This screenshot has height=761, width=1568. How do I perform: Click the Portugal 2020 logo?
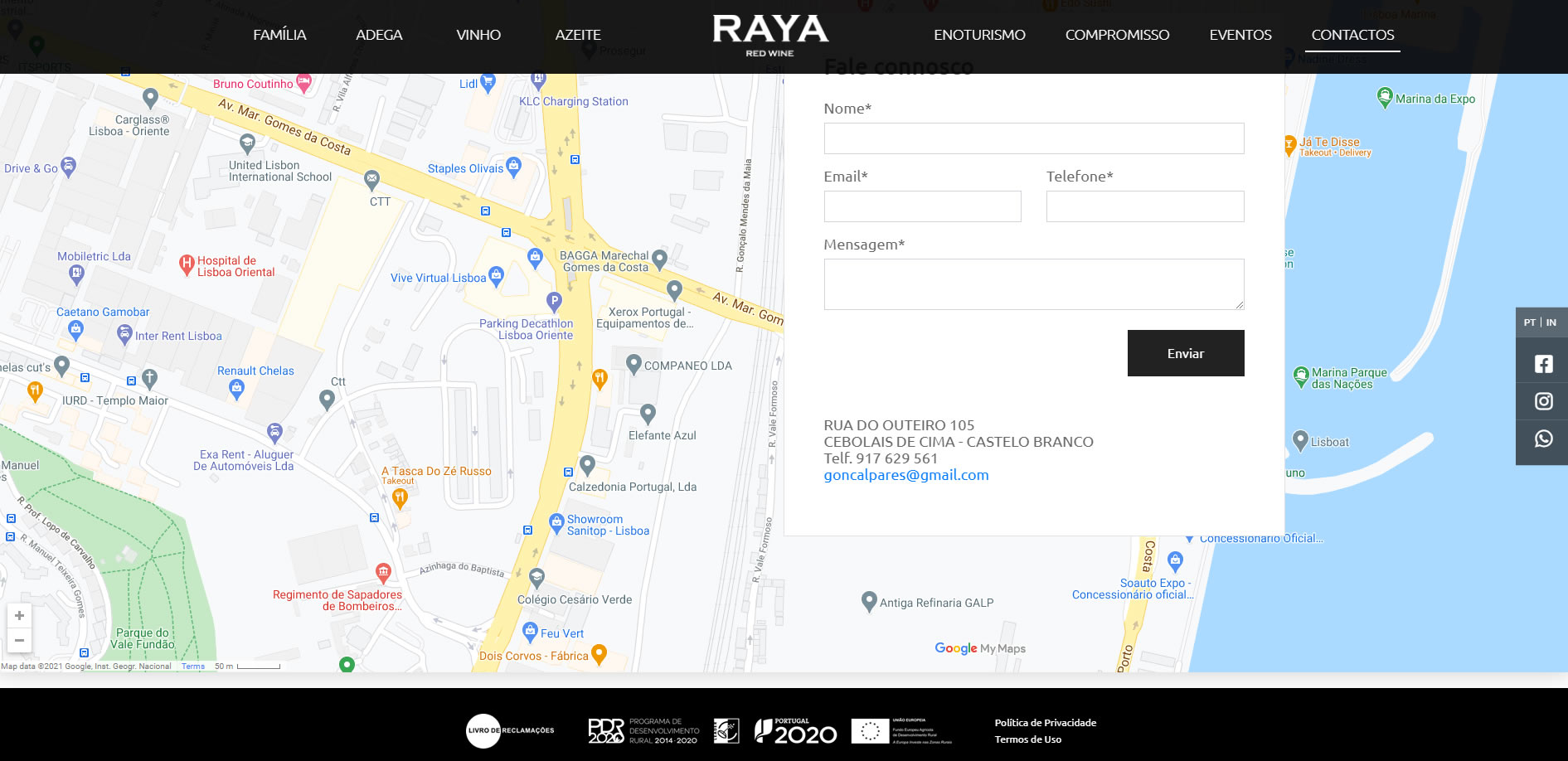[795, 730]
